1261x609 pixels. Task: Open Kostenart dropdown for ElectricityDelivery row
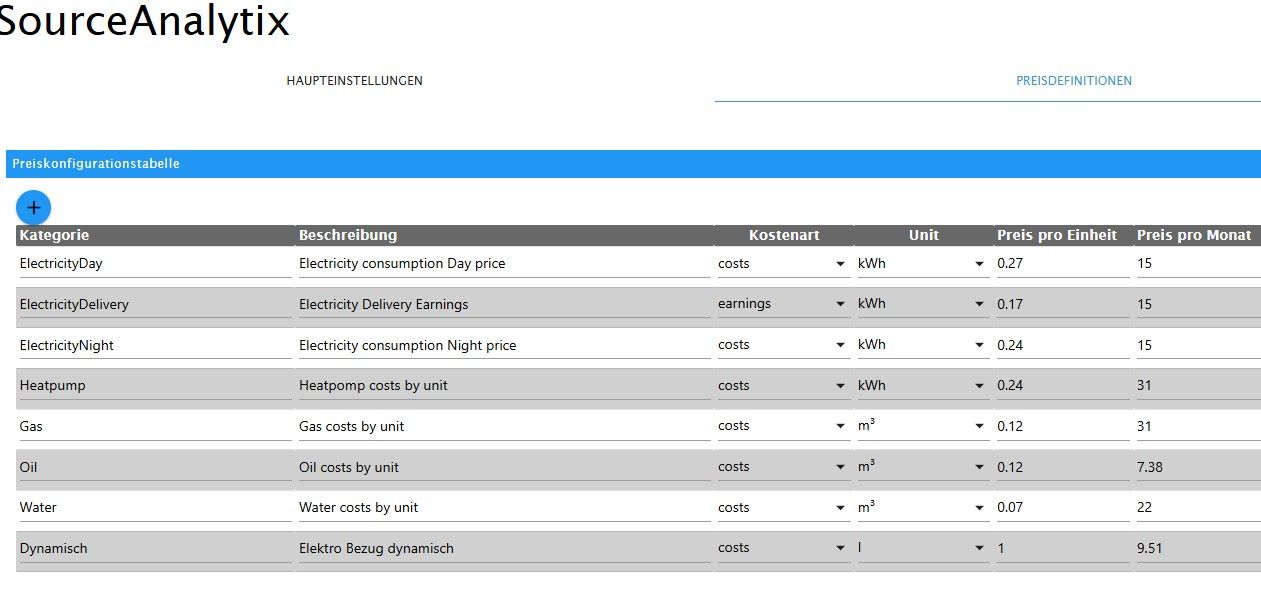coord(783,304)
